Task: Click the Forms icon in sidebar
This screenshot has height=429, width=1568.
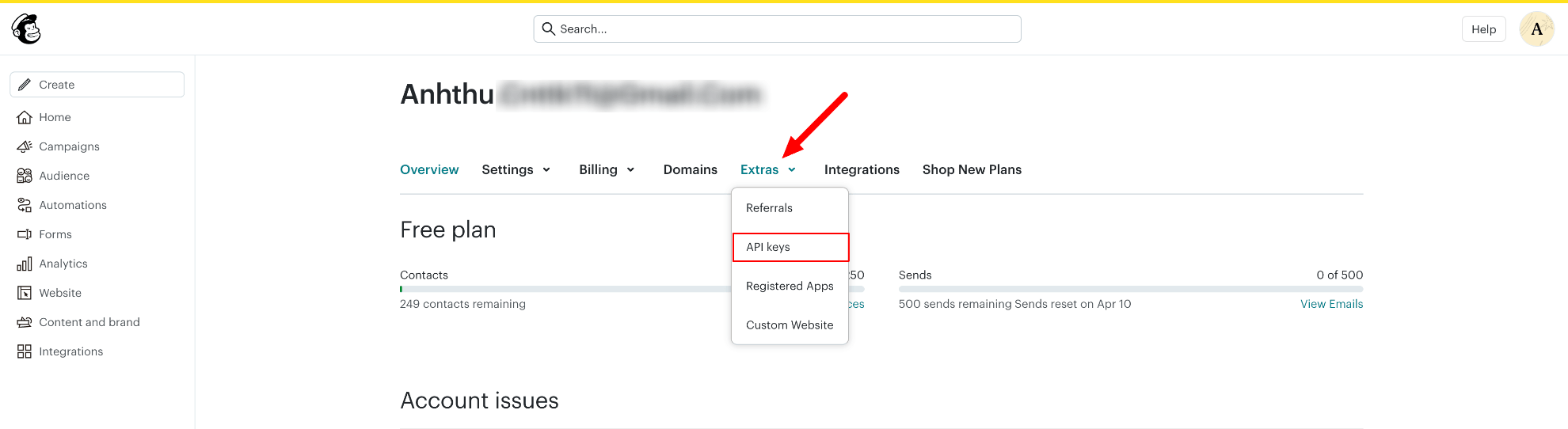Action: pos(25,234)
